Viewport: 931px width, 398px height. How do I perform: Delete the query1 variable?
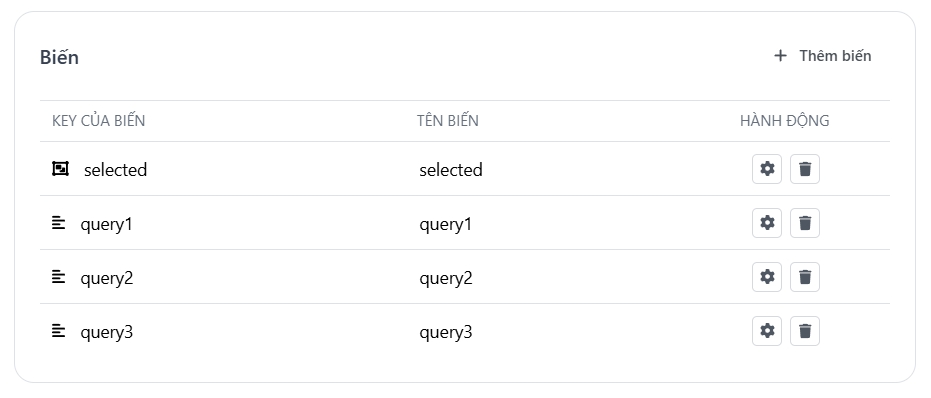pyautogui.click(x=805, y=223)
